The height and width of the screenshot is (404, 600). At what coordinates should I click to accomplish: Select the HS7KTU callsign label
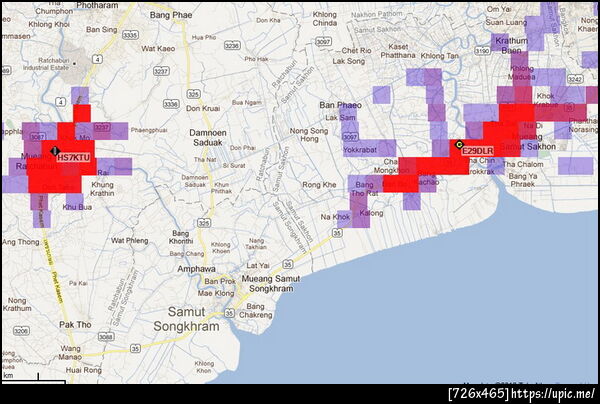coord(73,158)
